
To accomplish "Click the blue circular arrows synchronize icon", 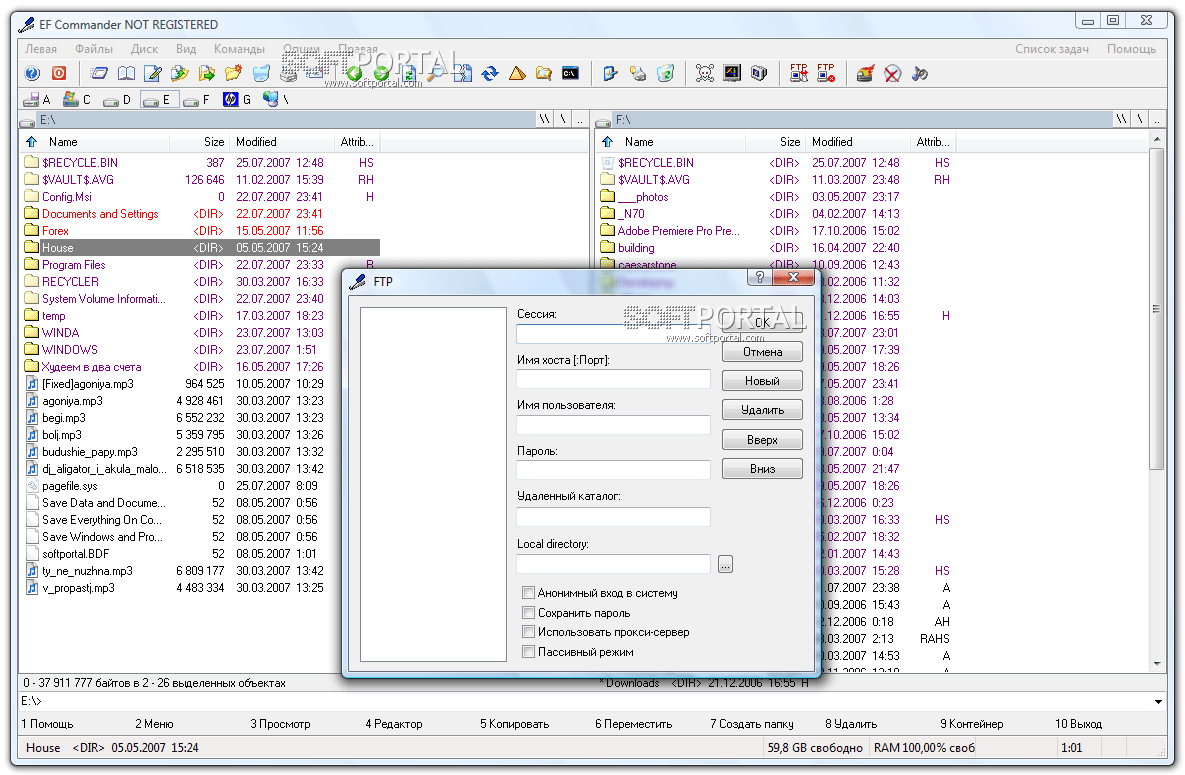I will (x=490, y=73).
